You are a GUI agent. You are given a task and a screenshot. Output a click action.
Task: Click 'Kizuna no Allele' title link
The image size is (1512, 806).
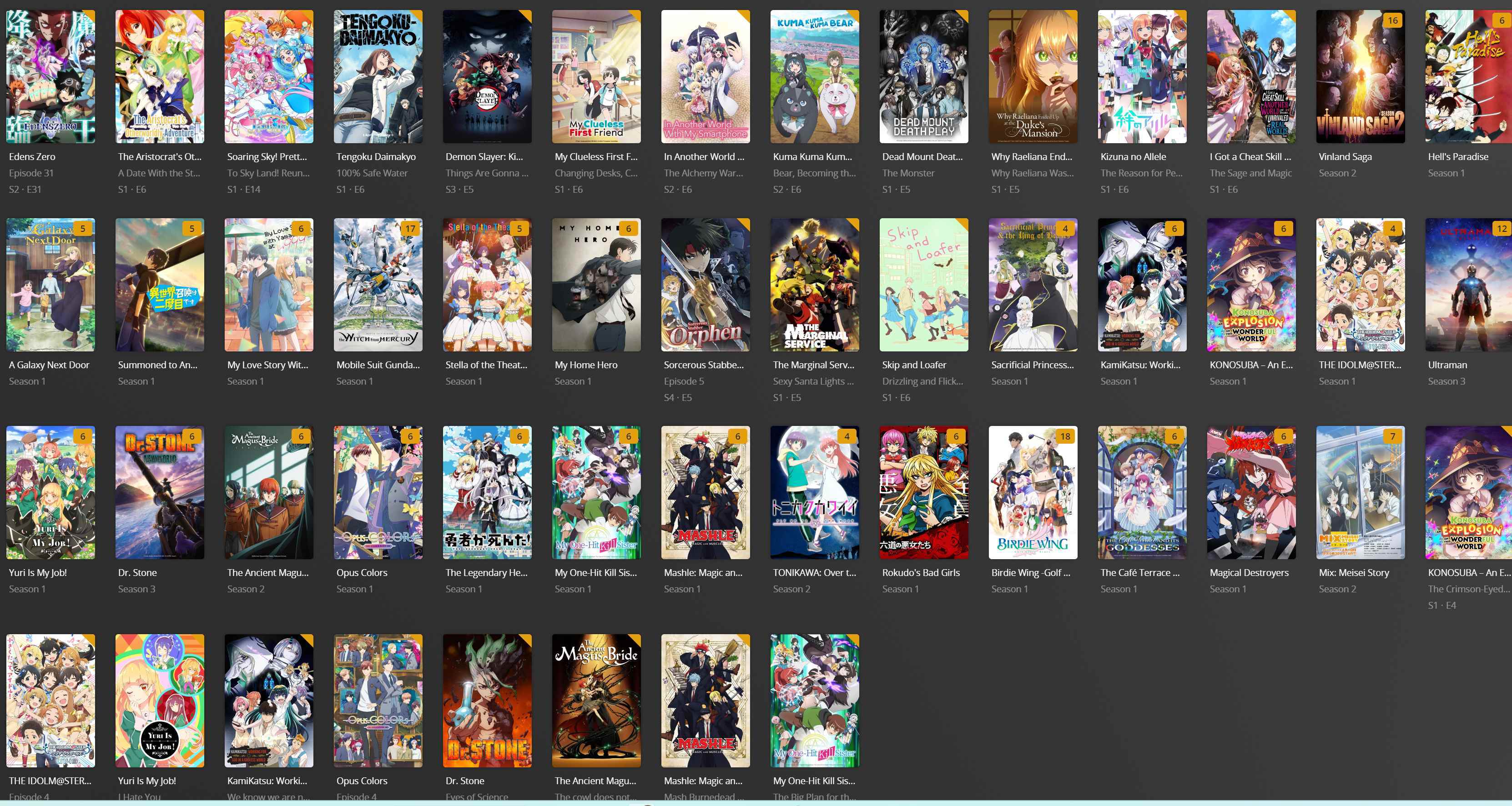click(1134, 157)
